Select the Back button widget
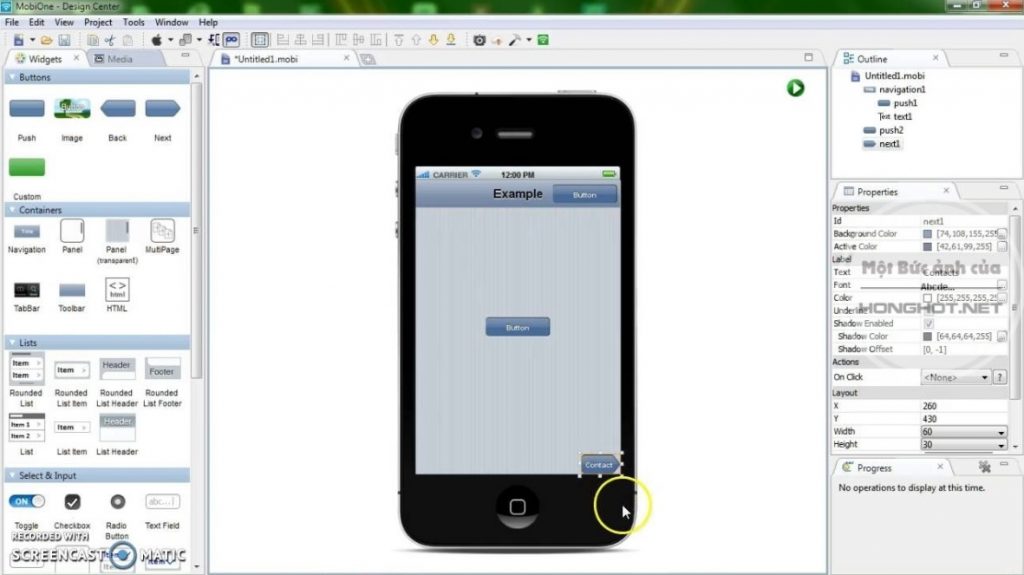This screenshot has width=1024, height=575. pos(118,108)
